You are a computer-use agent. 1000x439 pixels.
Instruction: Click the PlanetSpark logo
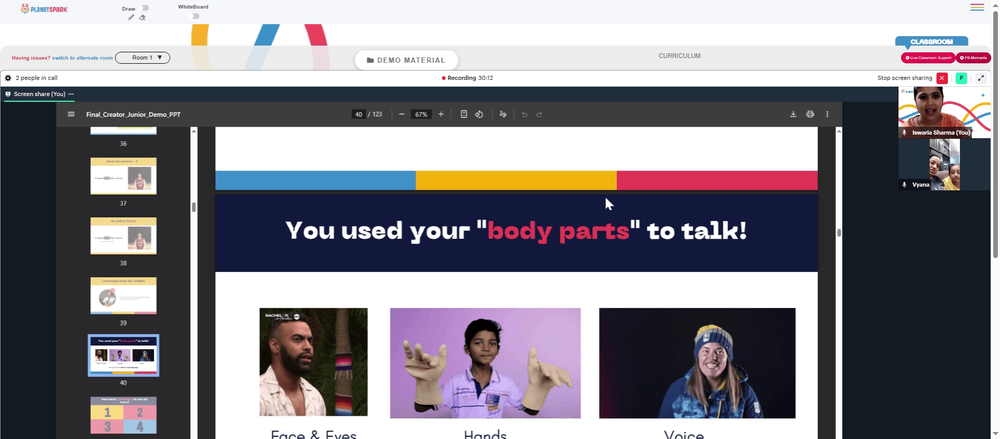coord(43,9)
